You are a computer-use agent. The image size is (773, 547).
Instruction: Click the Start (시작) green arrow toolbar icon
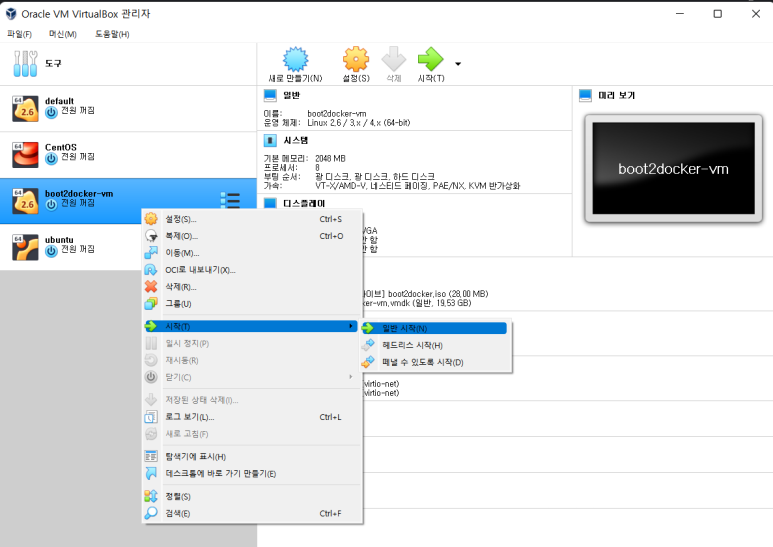click(x=431, y=59)
